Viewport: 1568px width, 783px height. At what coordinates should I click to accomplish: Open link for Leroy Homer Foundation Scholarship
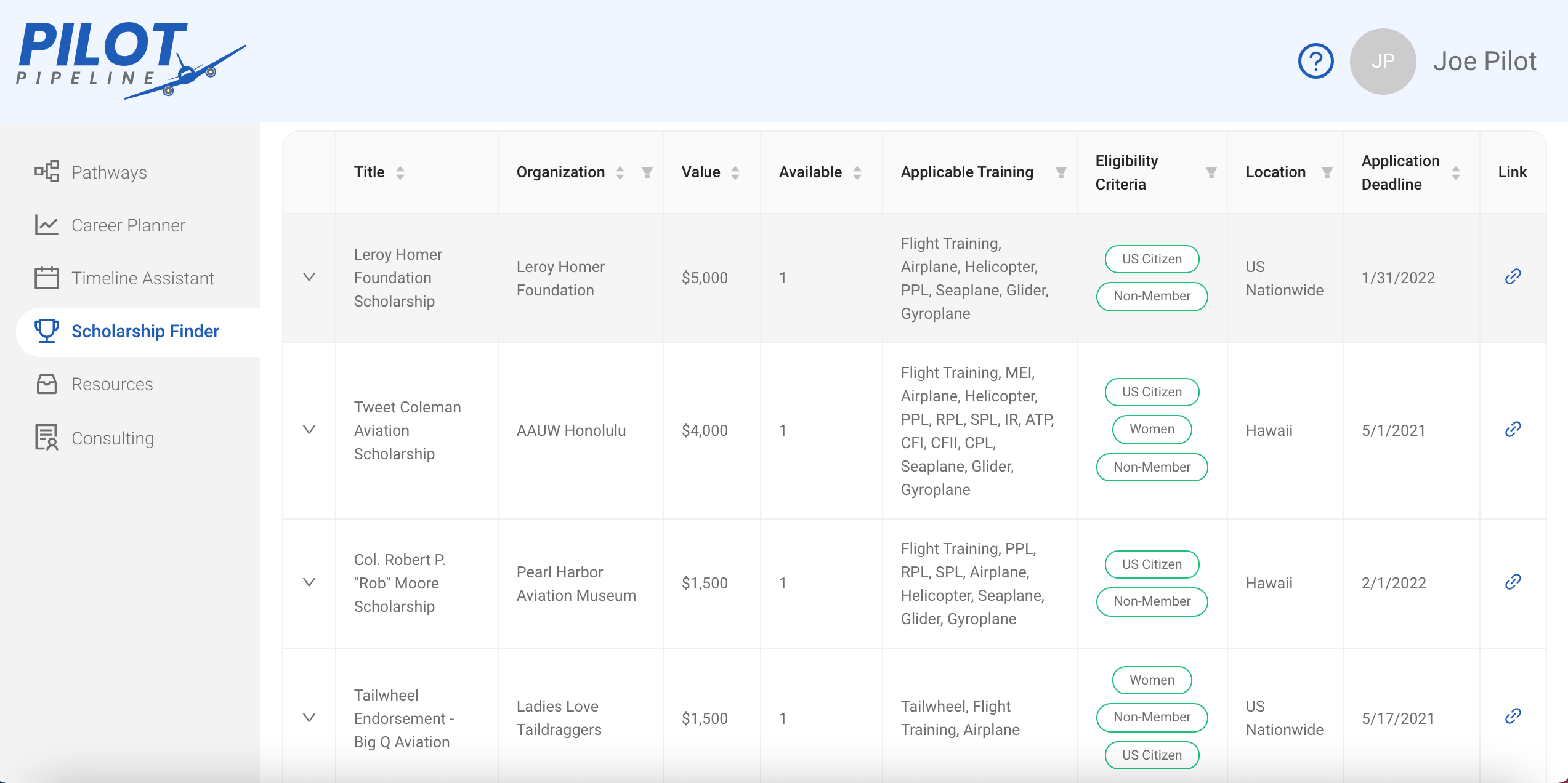[1513, 277]
